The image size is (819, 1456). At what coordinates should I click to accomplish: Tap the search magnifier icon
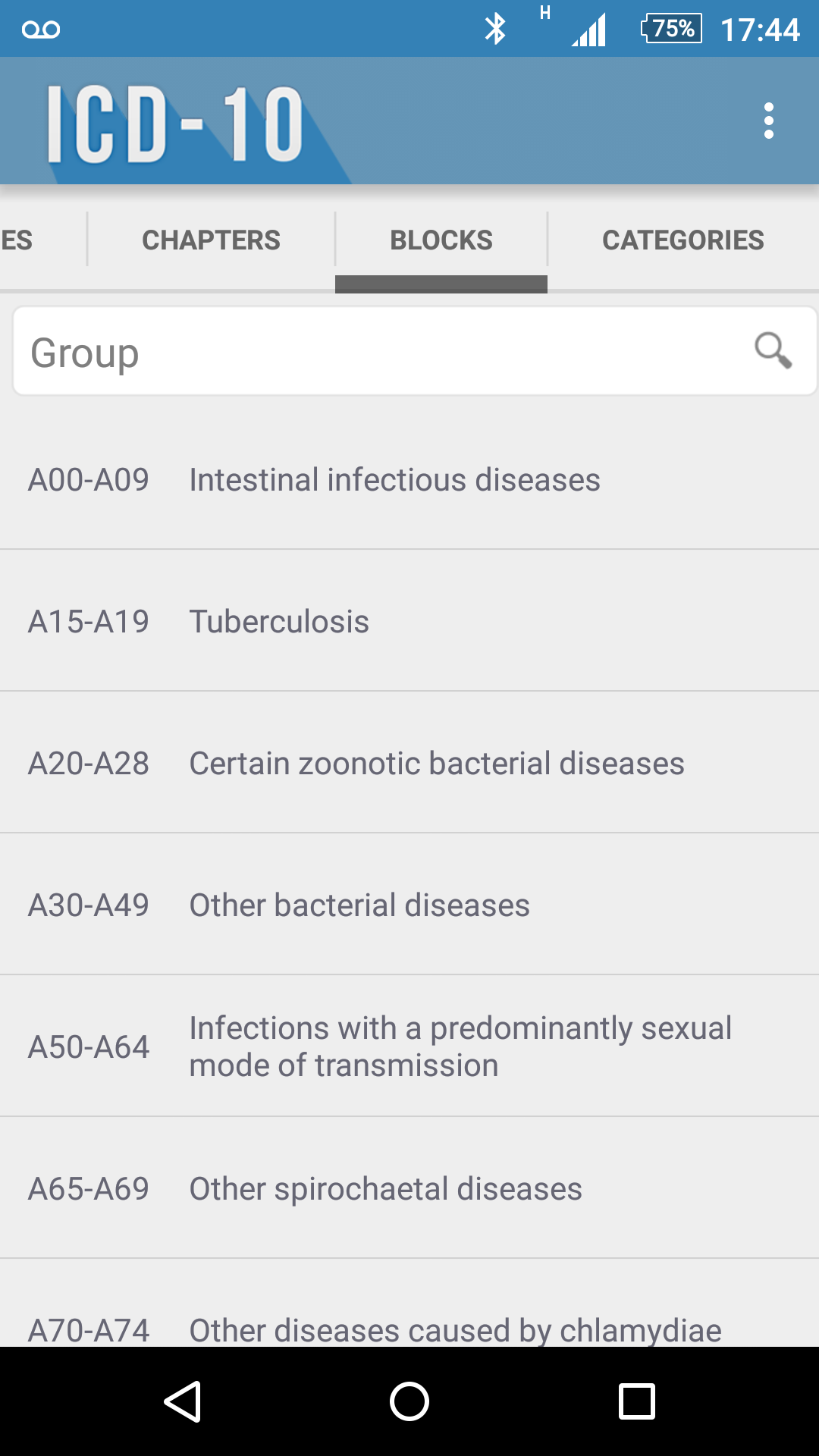click(773, 350)
